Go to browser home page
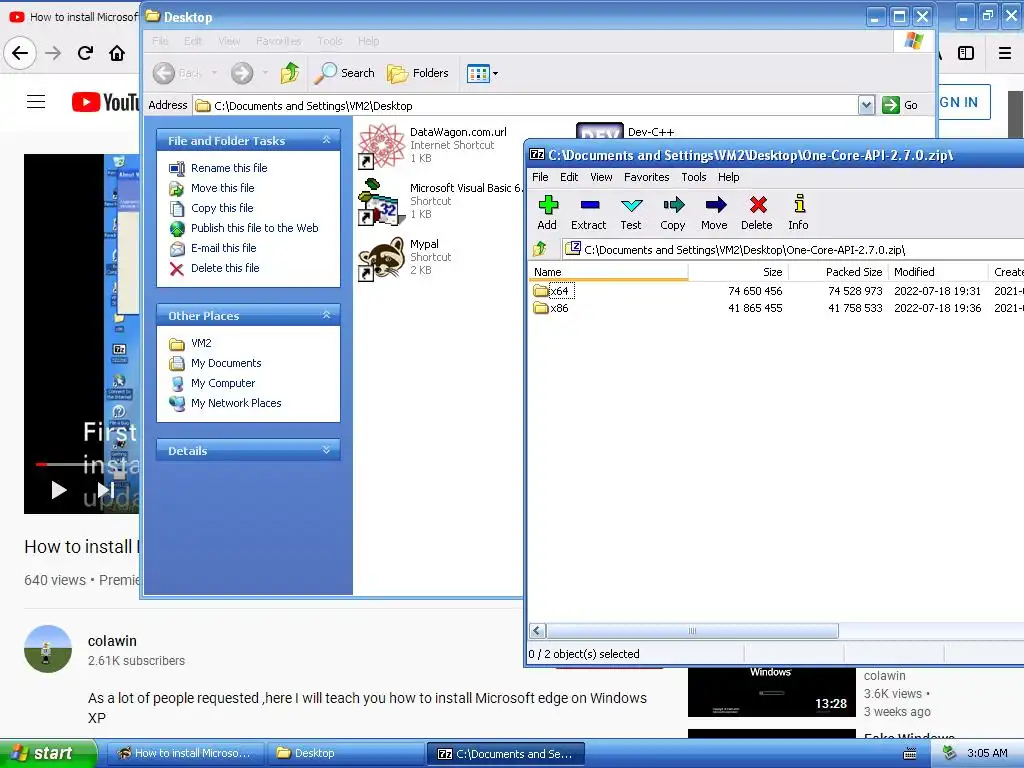This screenshot has height=768, width=1024. pos(117,53)
